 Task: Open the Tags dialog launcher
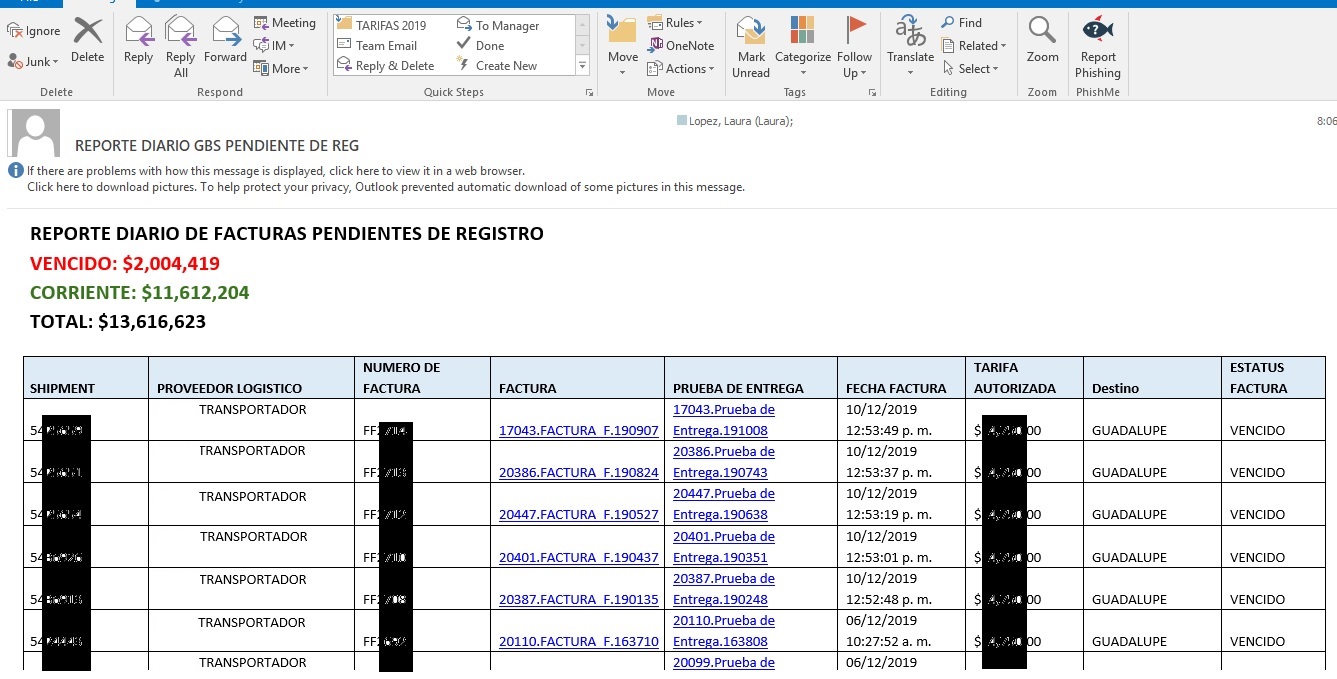click(x=873, y=92)
